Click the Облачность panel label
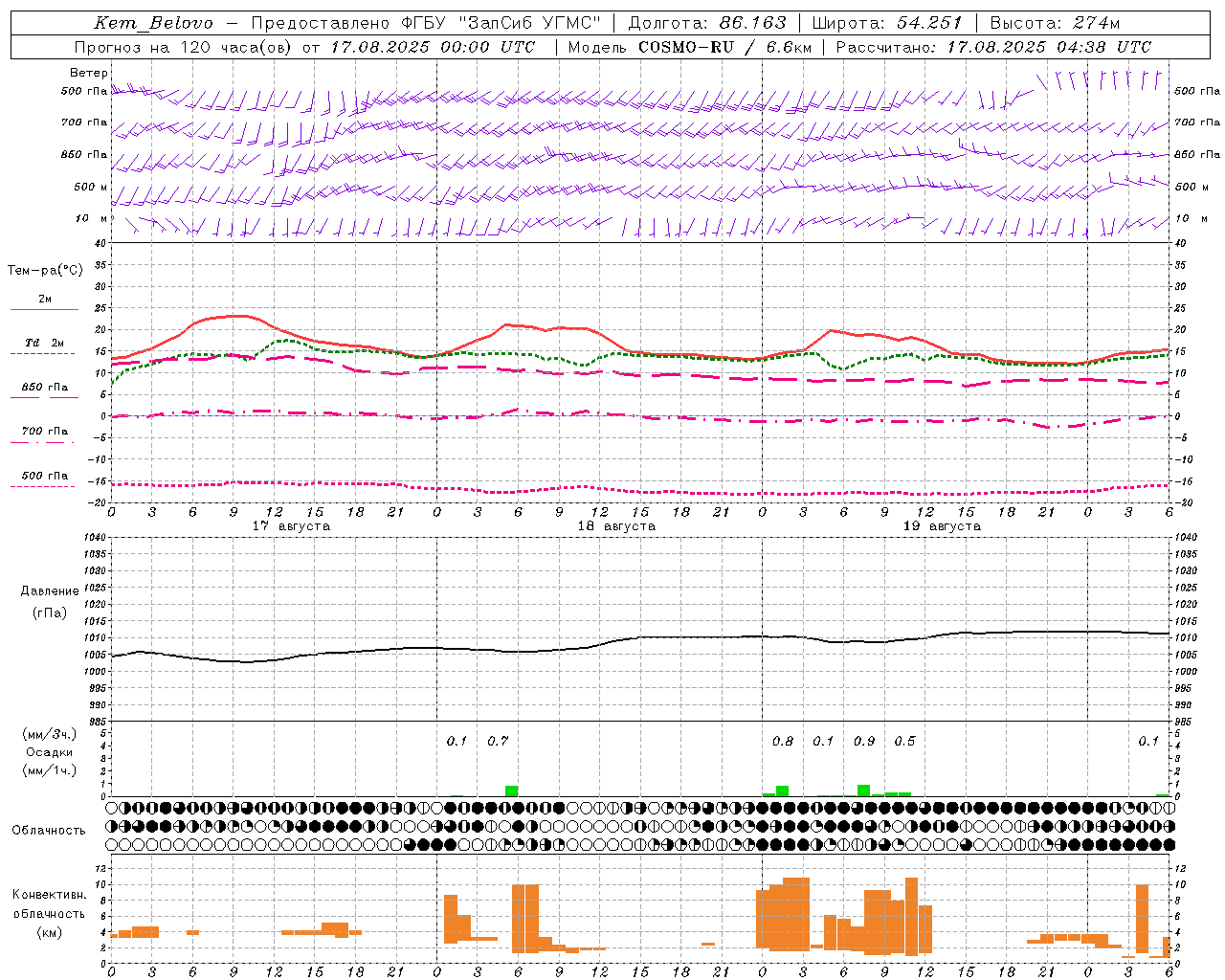This screenshot has width=1225, height=980. [x=49, y=831]
